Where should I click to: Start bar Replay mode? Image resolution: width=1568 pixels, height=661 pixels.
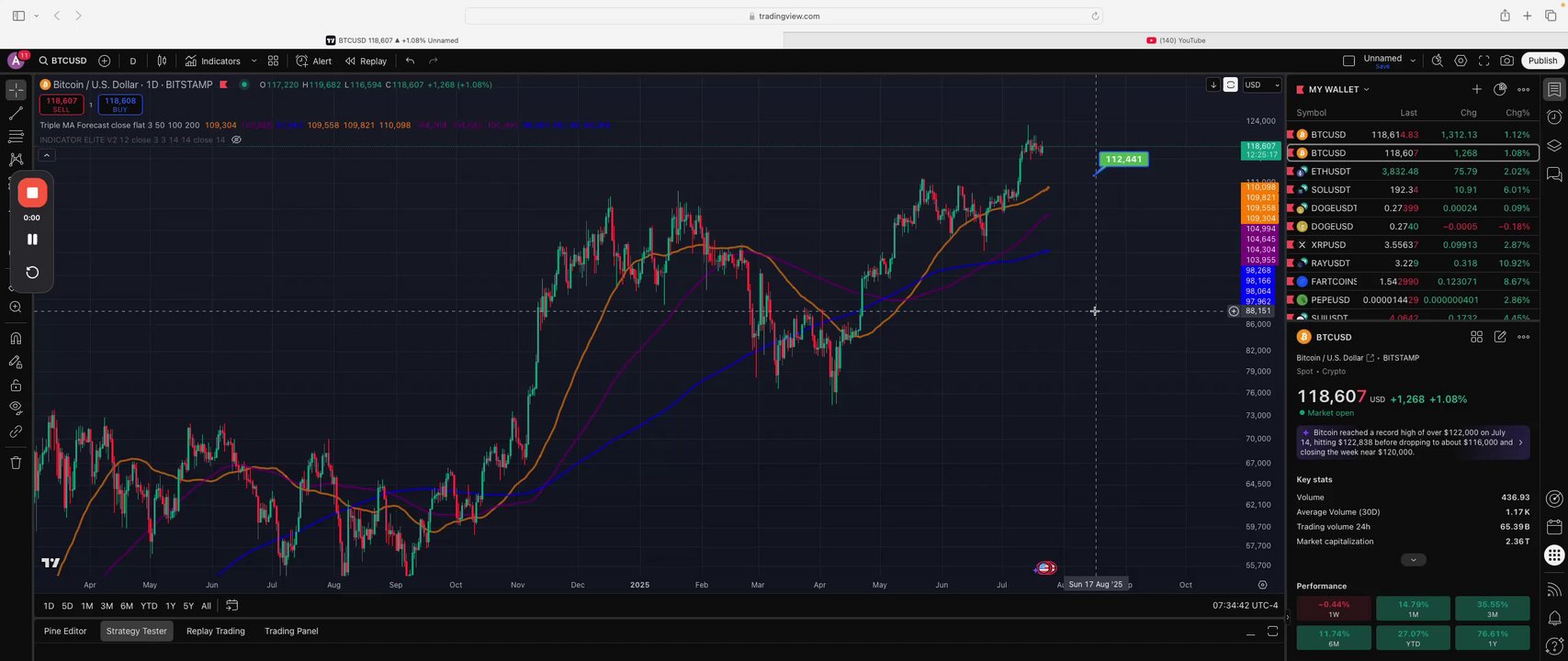(366, 61)
